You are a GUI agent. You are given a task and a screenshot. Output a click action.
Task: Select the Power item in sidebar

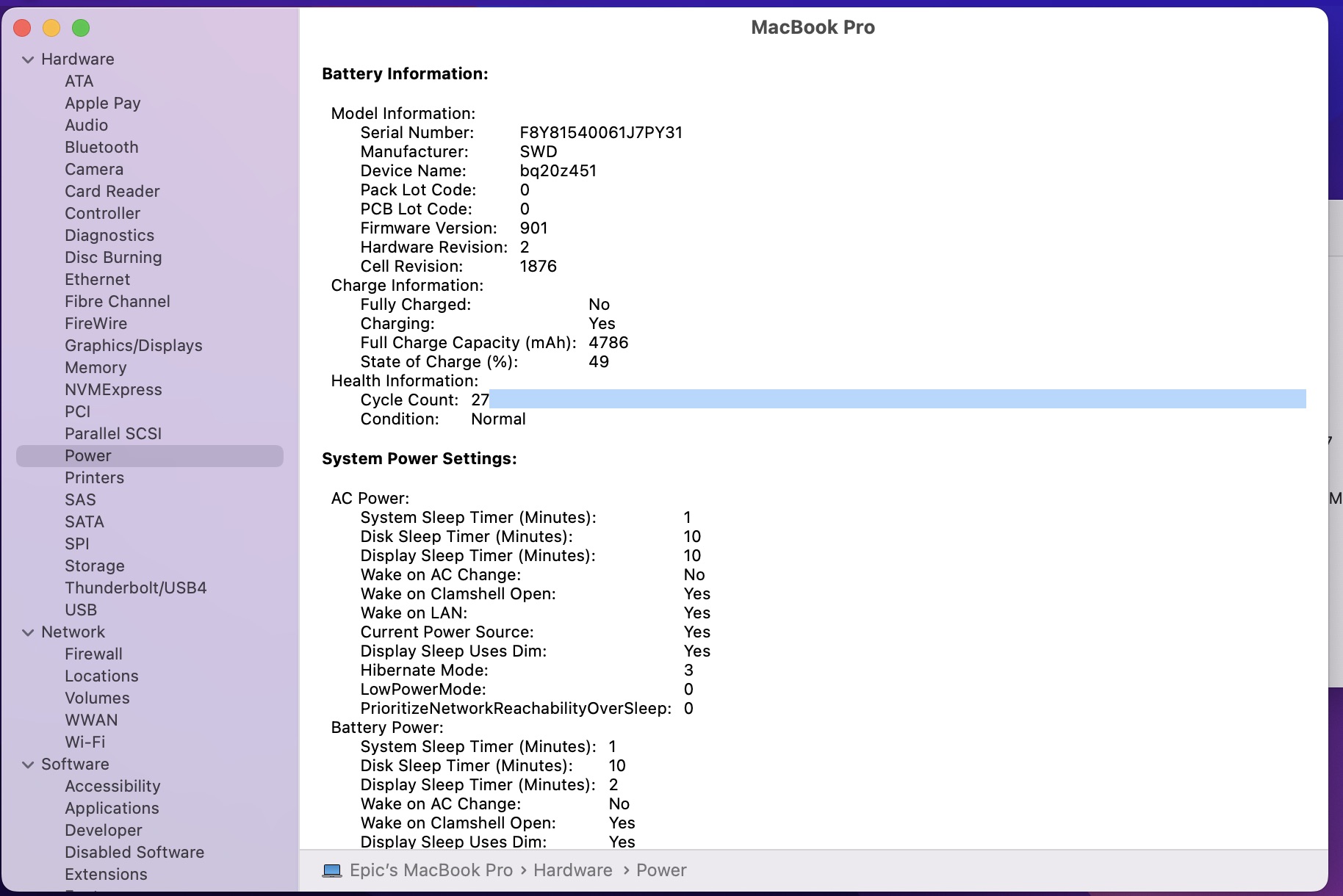tap(88, 456)
